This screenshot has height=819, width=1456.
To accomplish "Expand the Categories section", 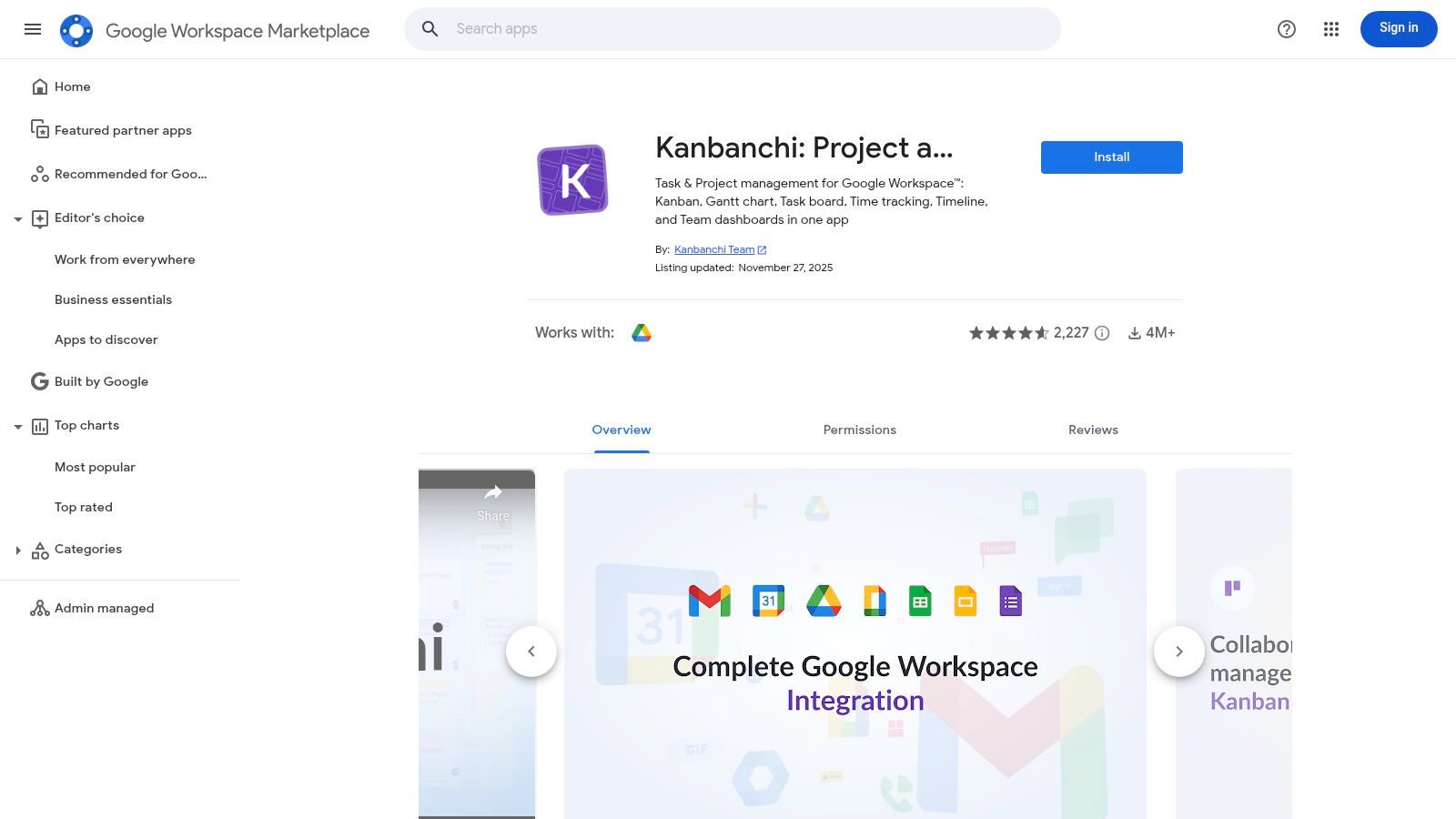I will point(18,549).
